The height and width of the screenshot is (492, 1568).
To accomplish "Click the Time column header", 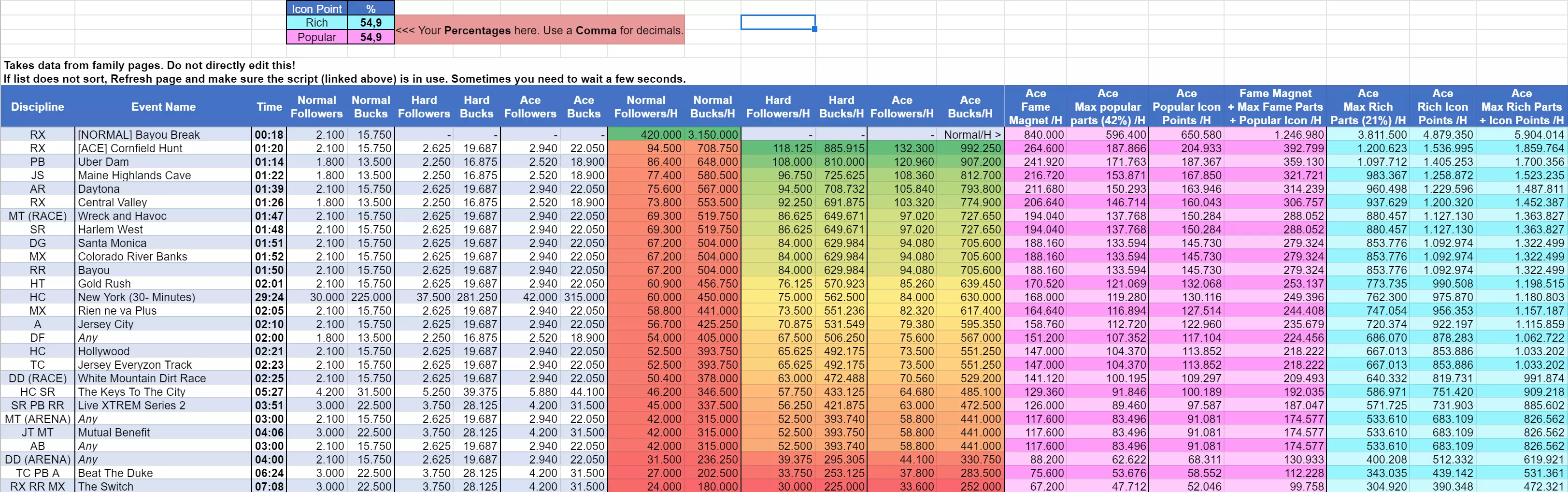I will pyautogui.click(x=269, y=106).
